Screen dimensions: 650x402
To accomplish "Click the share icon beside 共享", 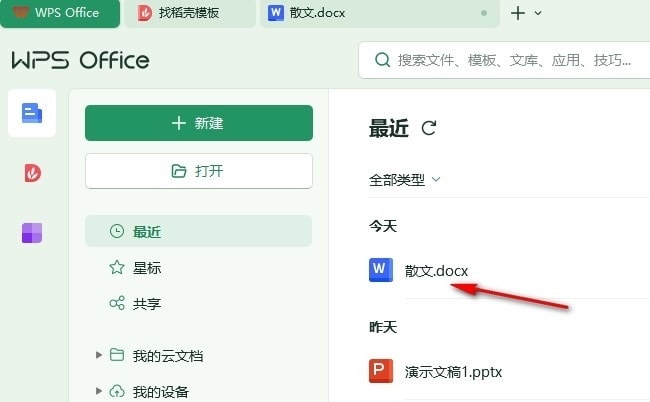I will coord(117,303).
